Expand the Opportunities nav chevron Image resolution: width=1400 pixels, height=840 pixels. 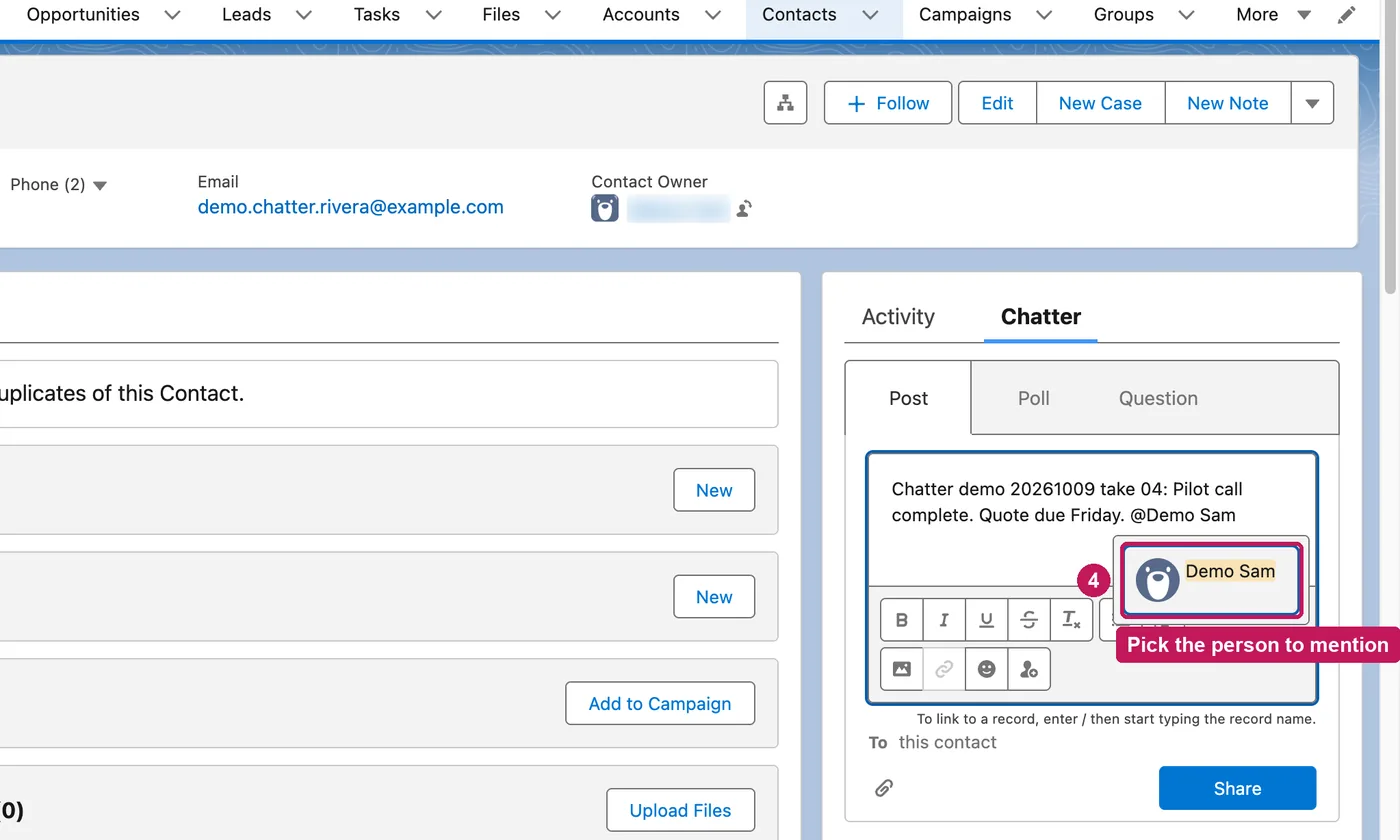pos(172,15)
